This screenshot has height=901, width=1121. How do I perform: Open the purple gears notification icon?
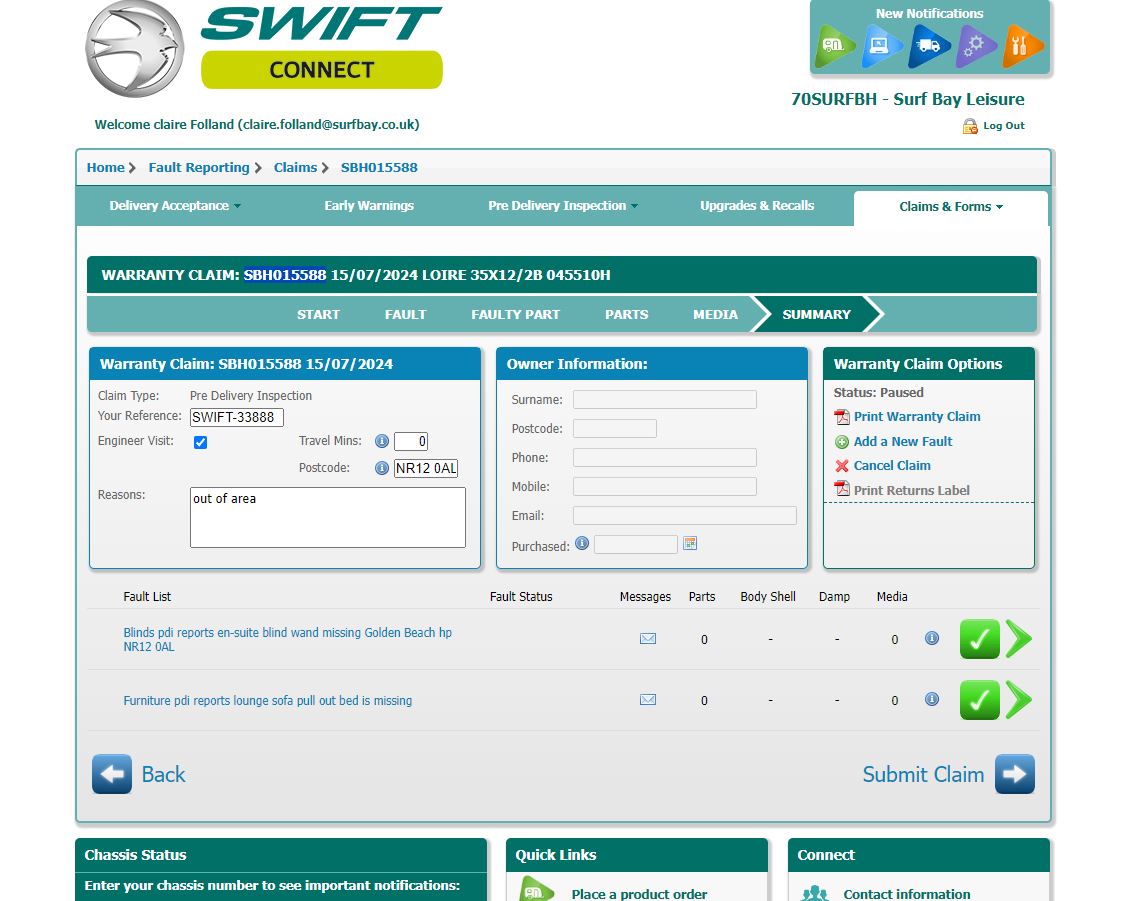click(975, 46)
